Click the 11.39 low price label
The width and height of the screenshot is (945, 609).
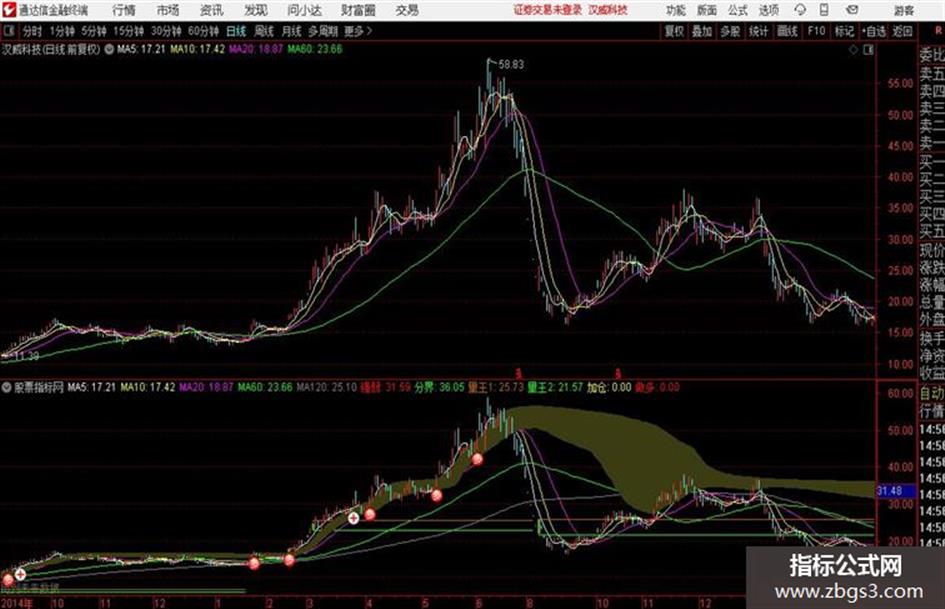point(27,356)
